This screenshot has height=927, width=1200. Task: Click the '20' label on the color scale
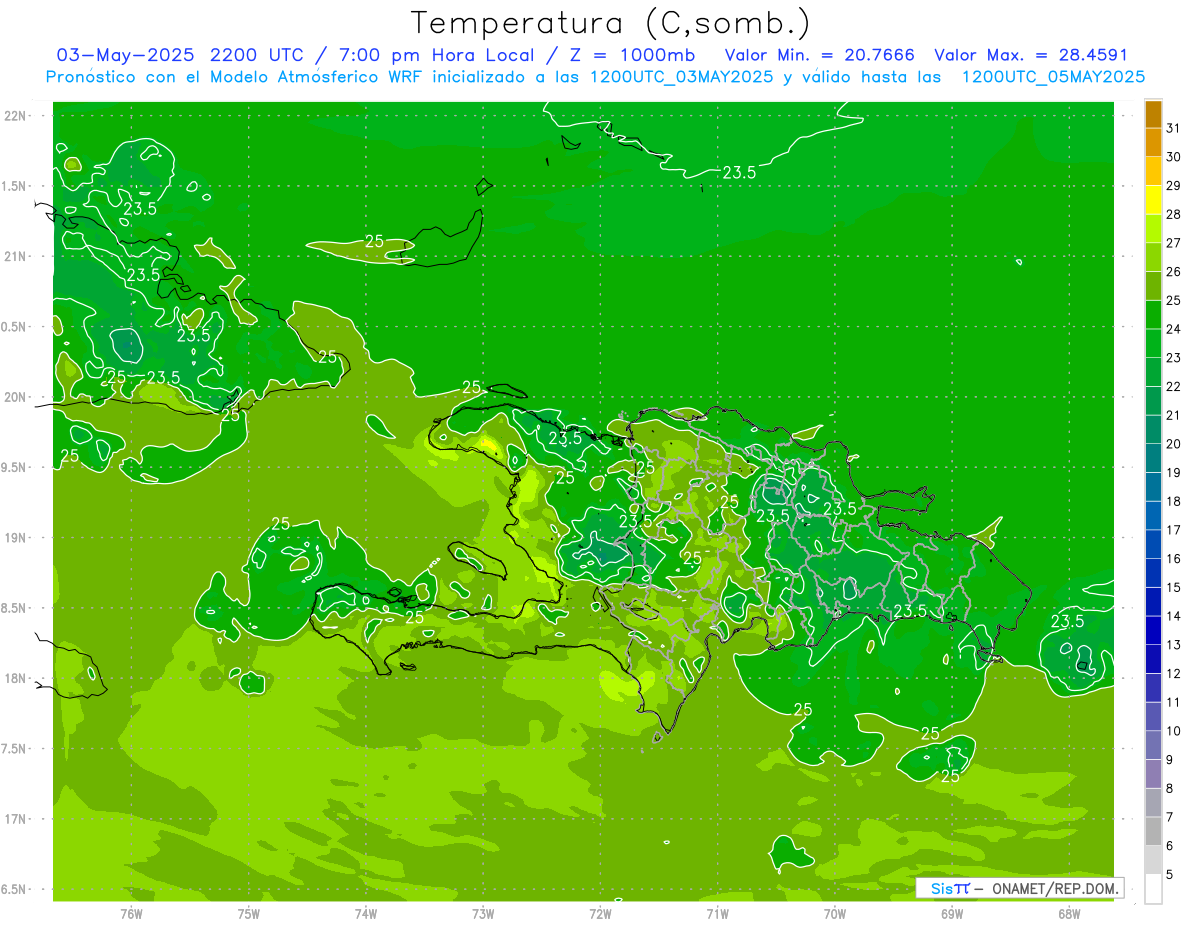click(x=1173, y=444)
